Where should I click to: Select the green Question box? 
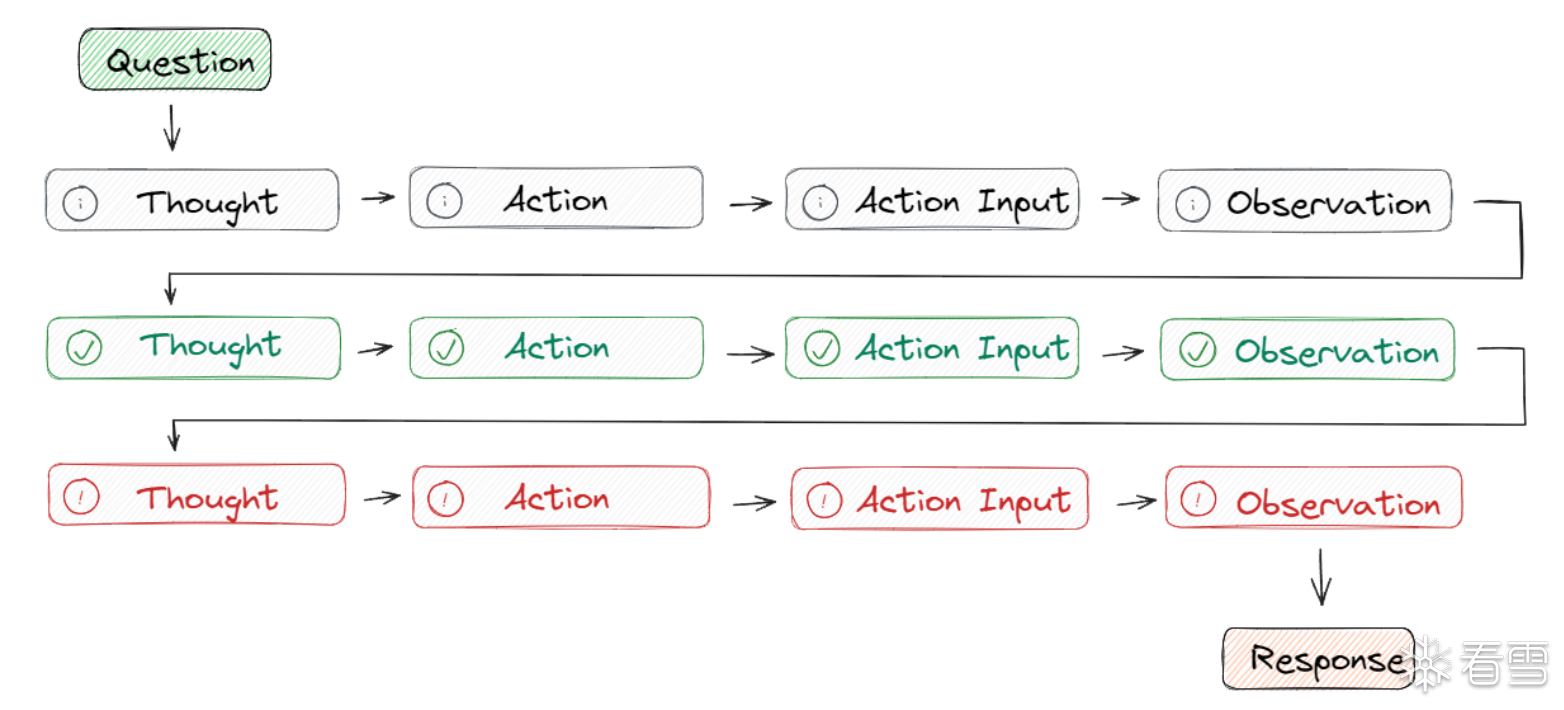(x=175, y=60)
